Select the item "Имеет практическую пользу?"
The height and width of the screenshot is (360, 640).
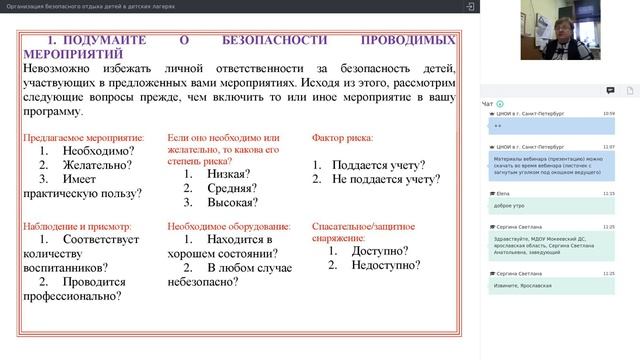[x=82, y=186]
